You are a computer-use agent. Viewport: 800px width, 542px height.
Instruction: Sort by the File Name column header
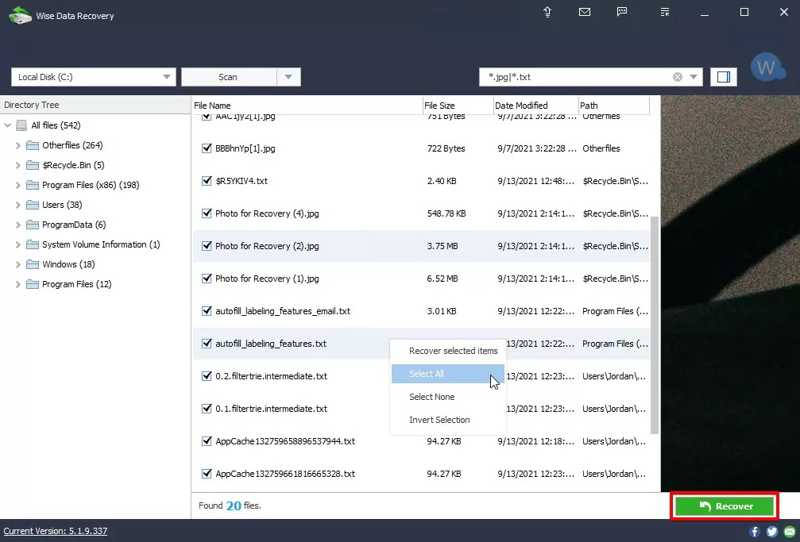click(x=308, y=106)
